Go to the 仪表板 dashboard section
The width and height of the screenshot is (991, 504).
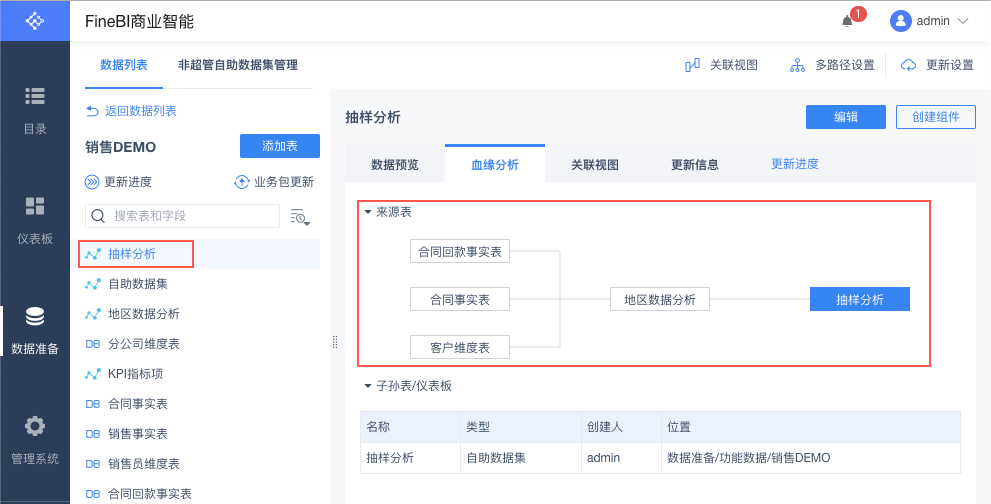[35, 219]
